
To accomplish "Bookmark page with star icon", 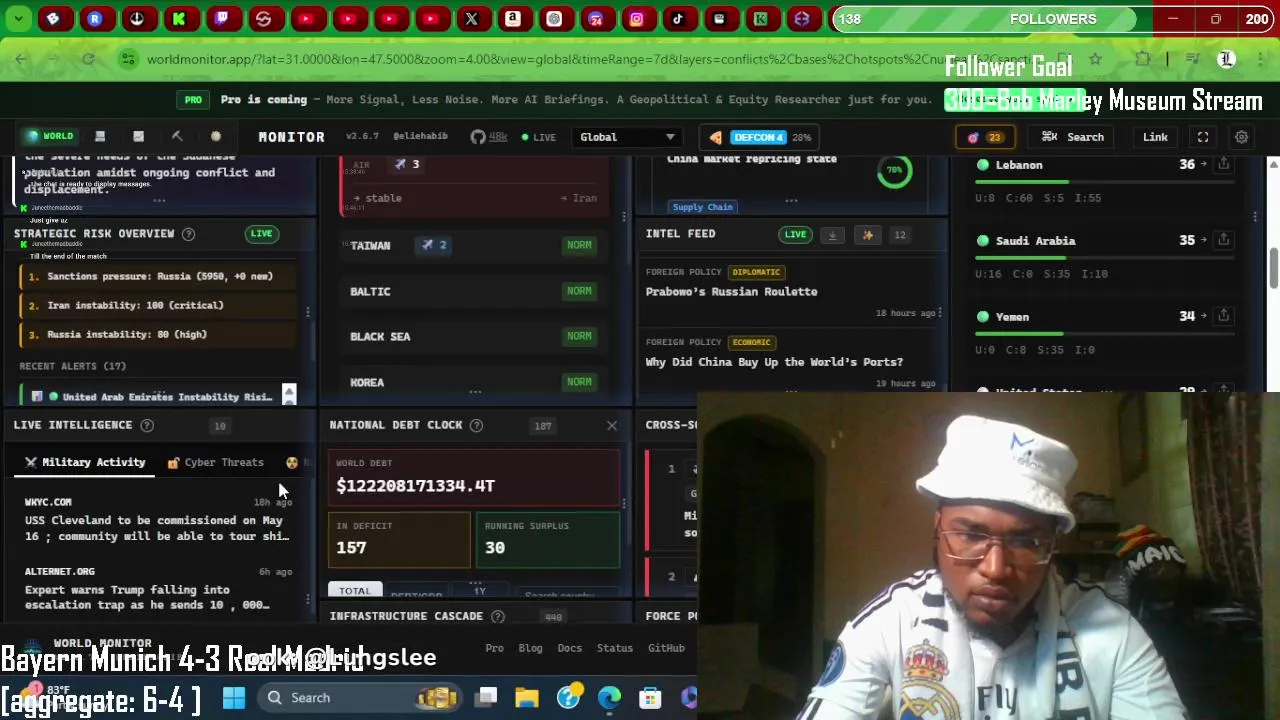I will coord(1096,59).
